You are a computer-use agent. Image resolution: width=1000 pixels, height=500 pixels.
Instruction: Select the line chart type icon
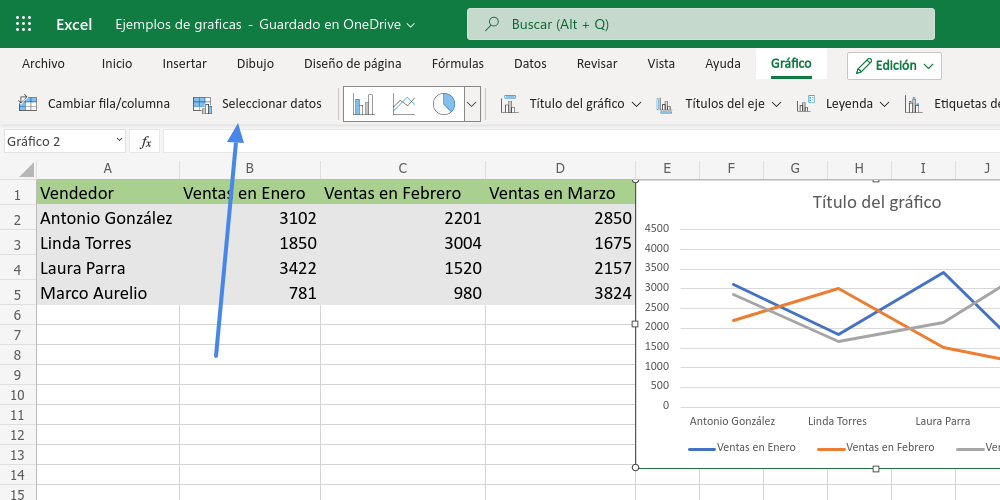tap(404, 104)
